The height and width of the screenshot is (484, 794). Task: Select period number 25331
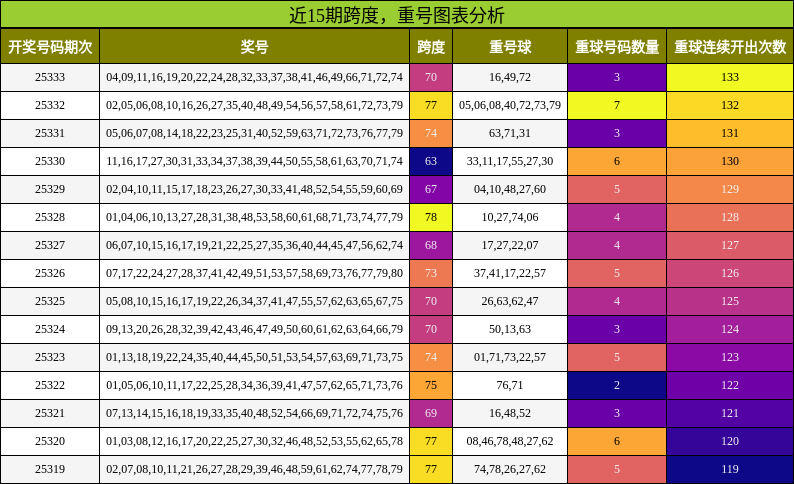pos(50,133)
